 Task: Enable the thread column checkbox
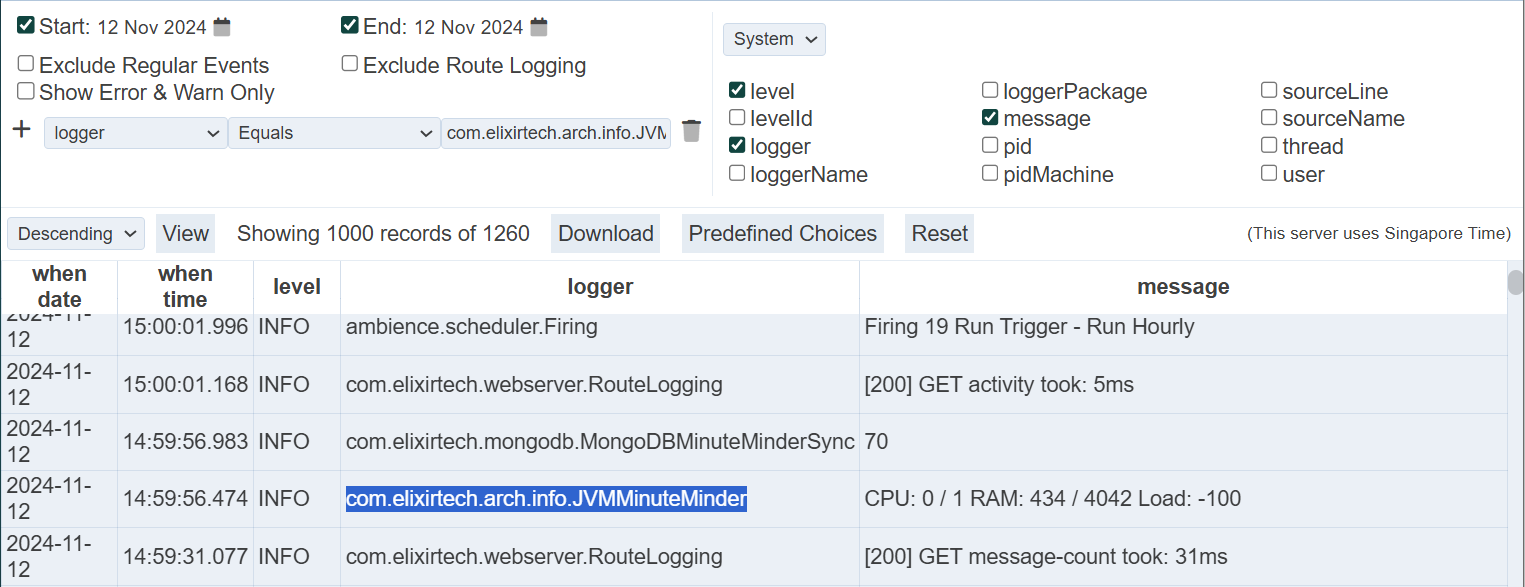(1269, 146)
